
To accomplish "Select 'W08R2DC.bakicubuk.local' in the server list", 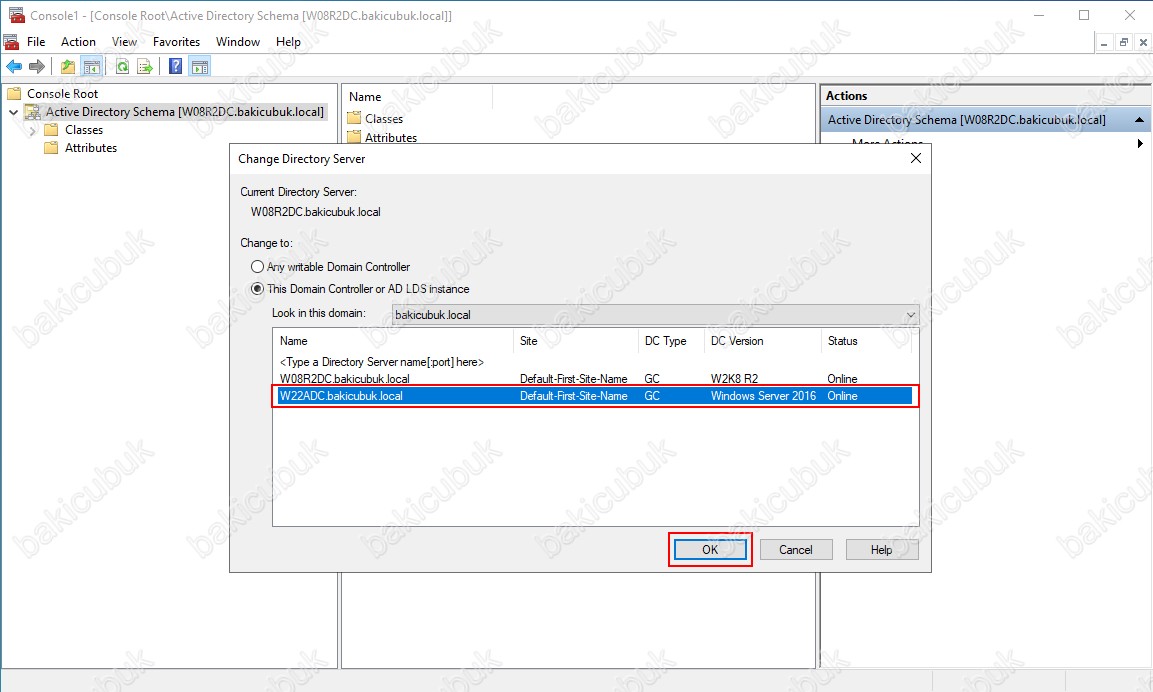I will [345, 379].
